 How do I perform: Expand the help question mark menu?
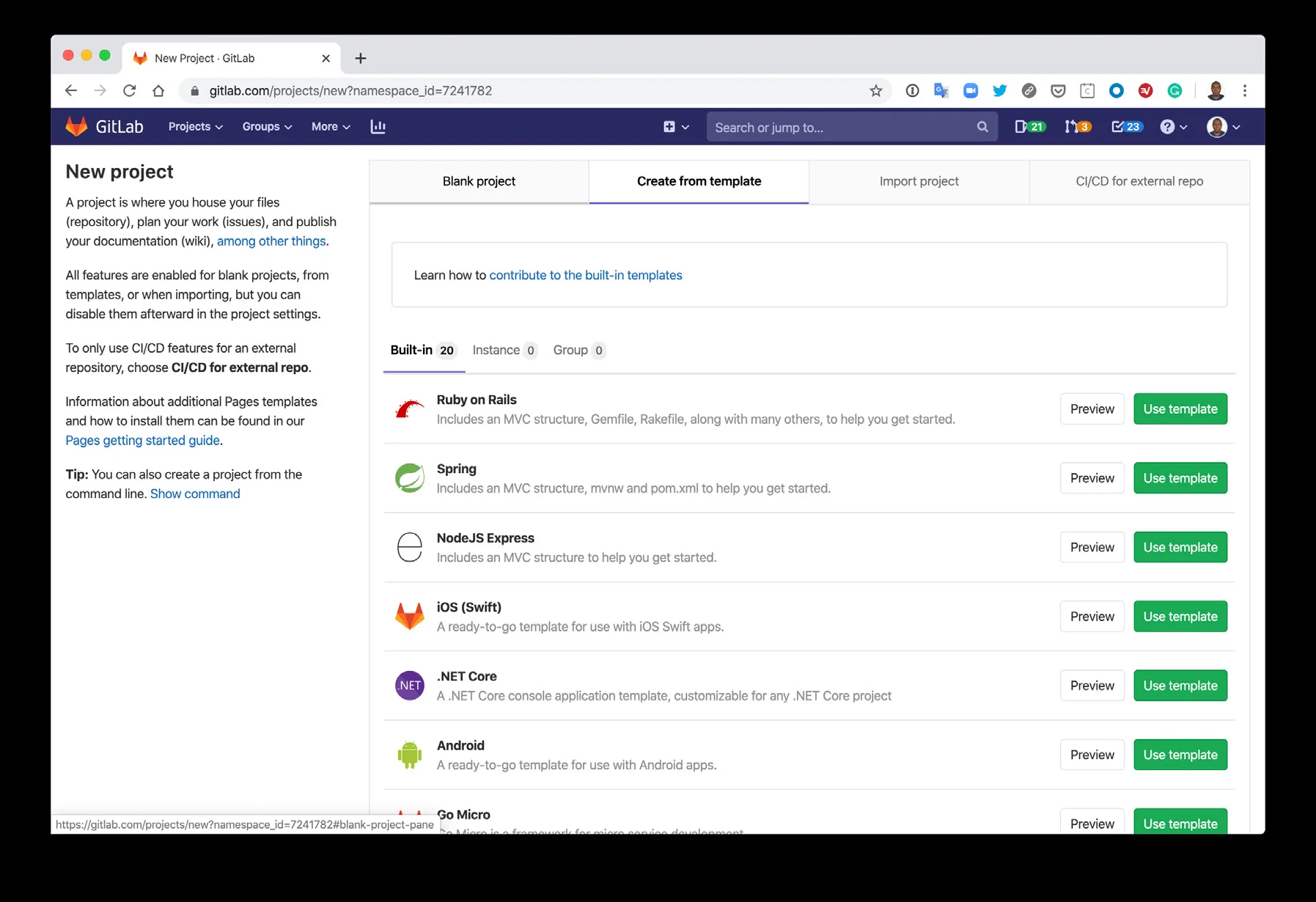pyautogui.click(x=1173, y=127)
